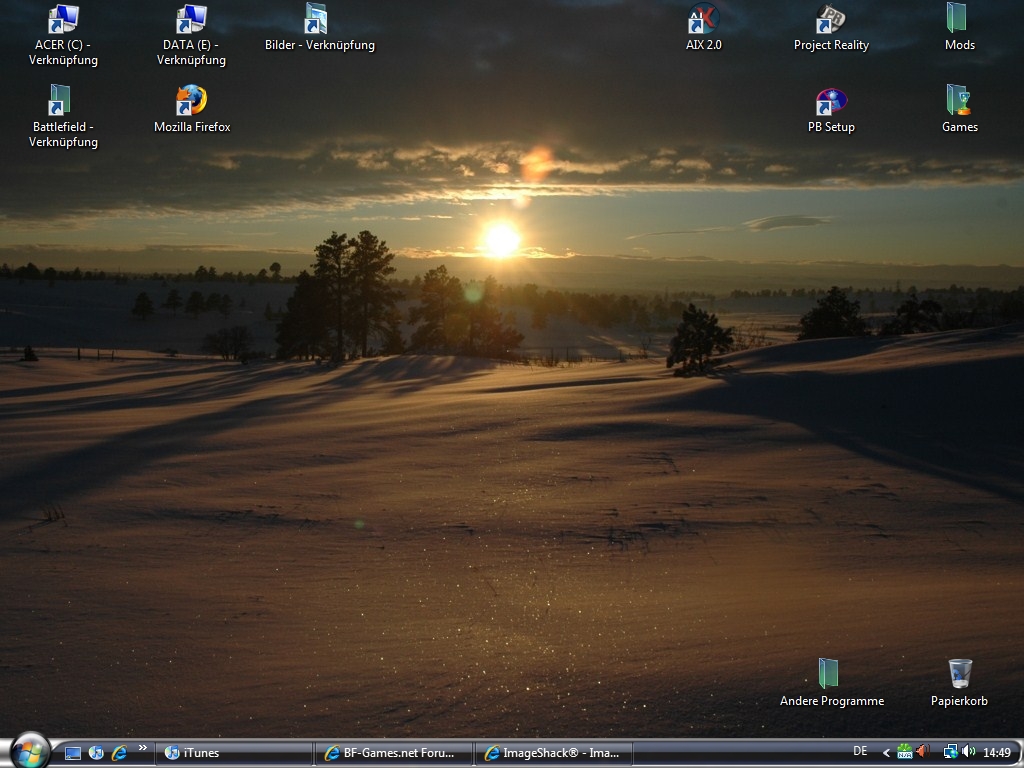The width and height of the screenshot is (1024, 768).
Task: Select the ACER (C) drive shortcut
Action: click(63, 20)
